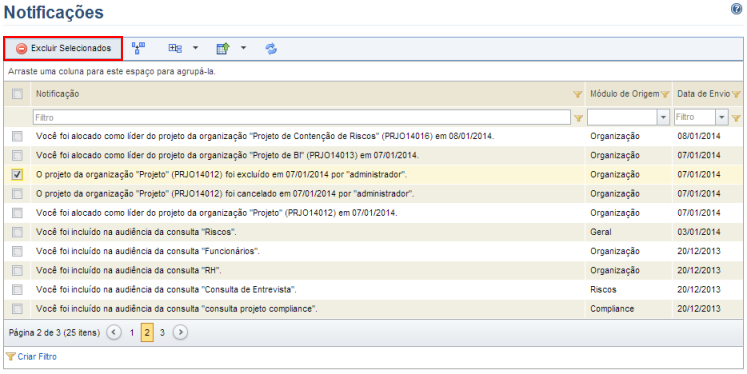Click the "foi excluído em 07/01/2014" notification text
747x374 pixels.
point(222,174)
